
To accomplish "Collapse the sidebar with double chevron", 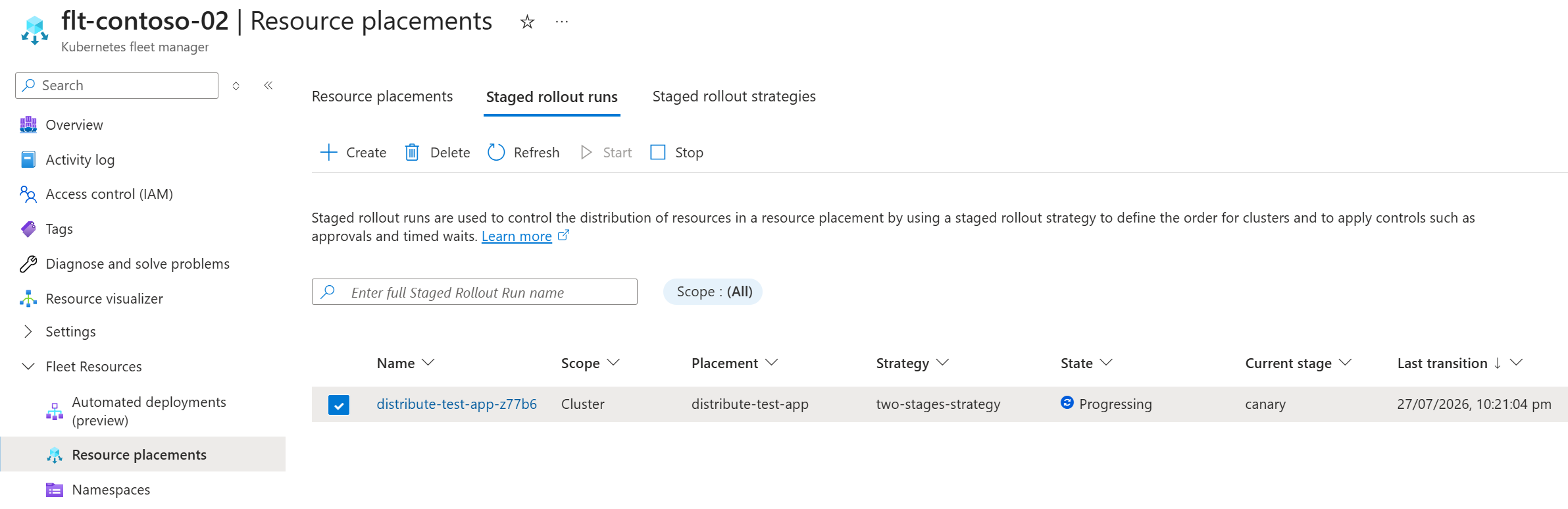I will click(268, 85).
